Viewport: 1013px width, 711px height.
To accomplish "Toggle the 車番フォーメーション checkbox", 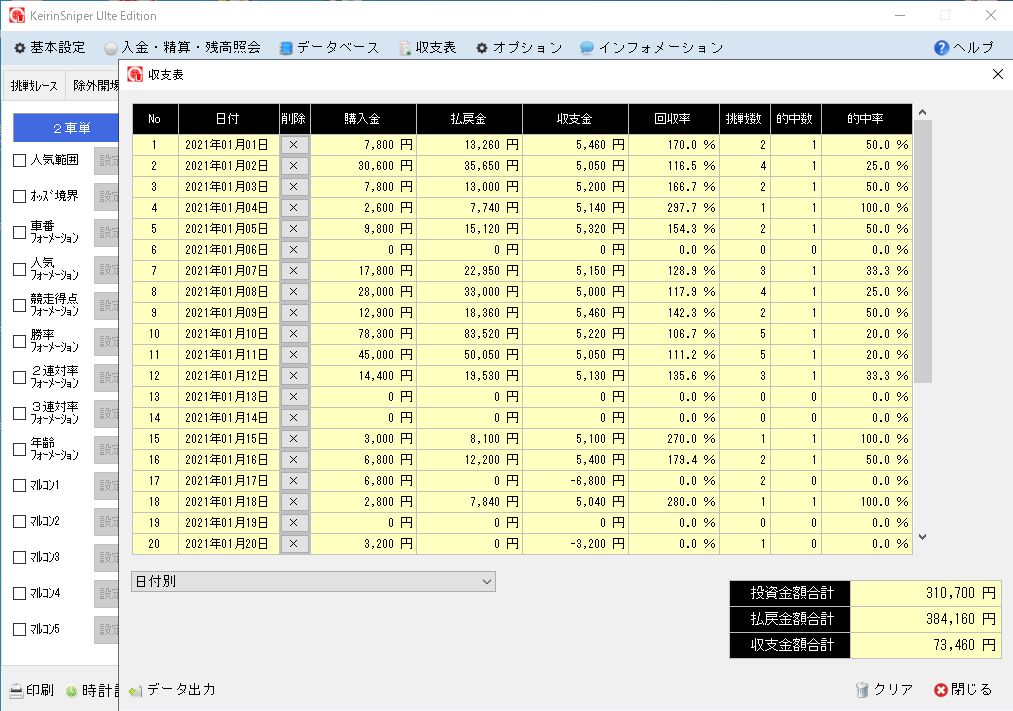I will coord(20,232).
